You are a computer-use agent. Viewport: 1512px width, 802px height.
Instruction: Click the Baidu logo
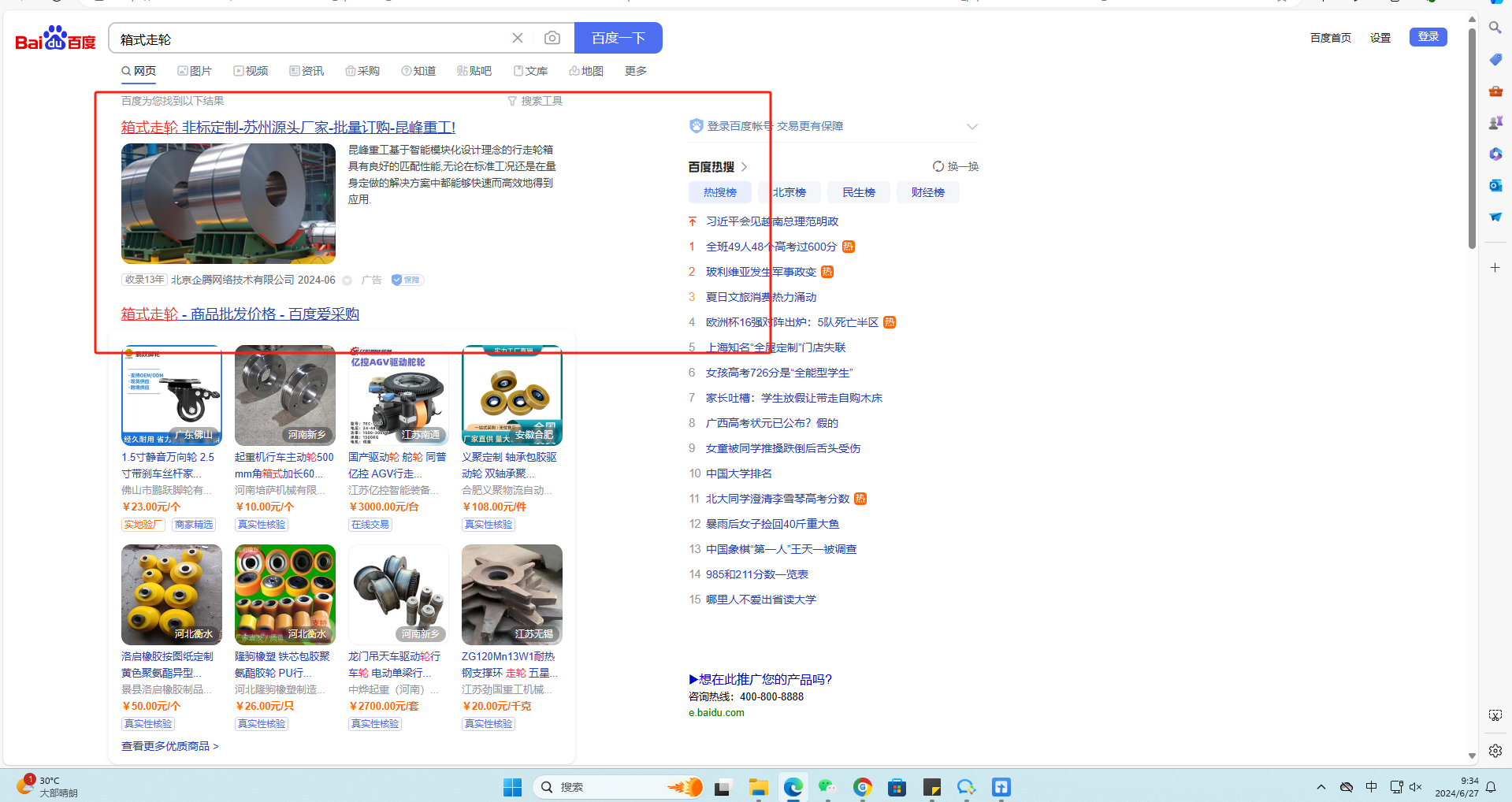[x=55, y=38]
